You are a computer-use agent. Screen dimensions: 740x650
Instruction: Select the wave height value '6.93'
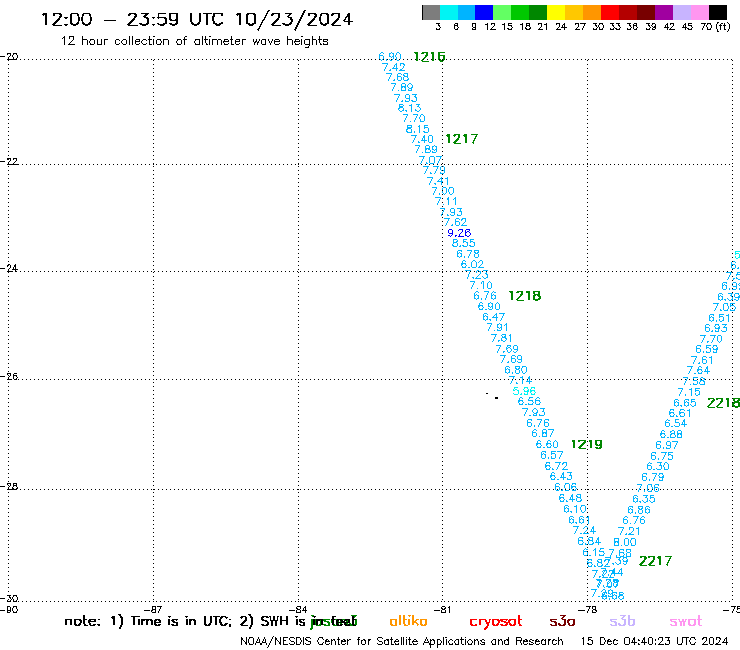(x=716, y=328)
